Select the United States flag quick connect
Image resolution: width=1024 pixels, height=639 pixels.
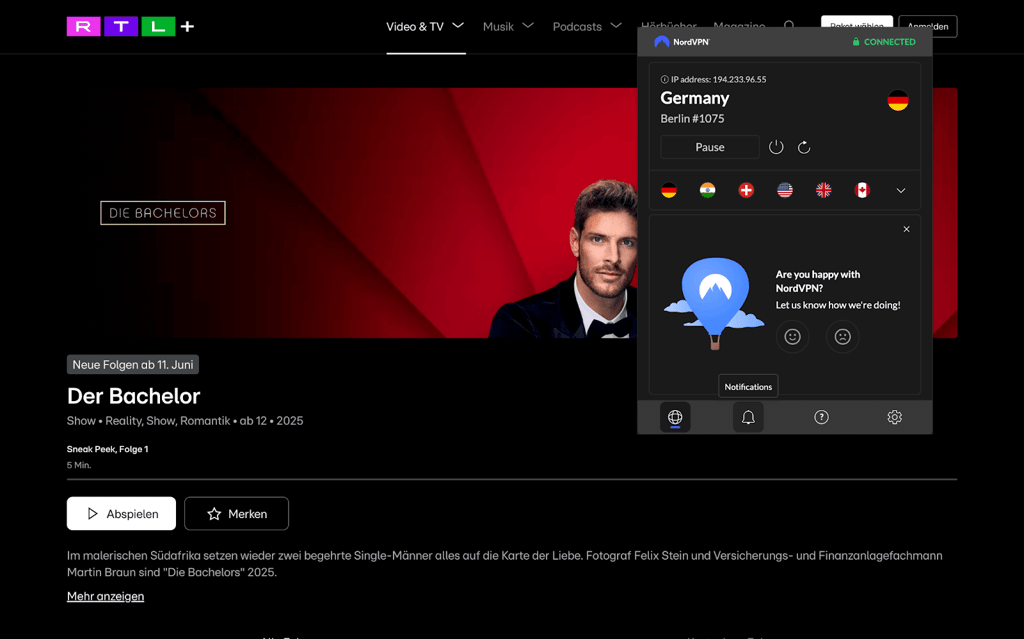coord(785,190)
